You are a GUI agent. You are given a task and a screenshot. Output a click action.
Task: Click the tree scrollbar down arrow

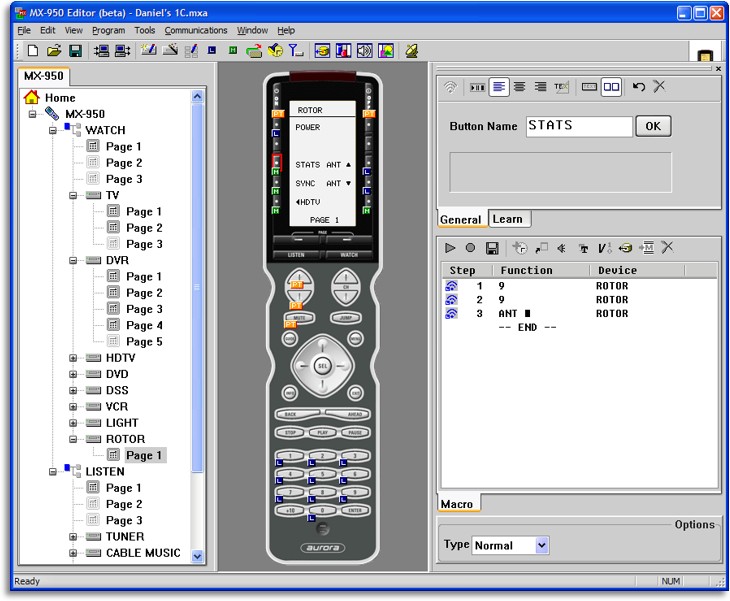(197, 556)
